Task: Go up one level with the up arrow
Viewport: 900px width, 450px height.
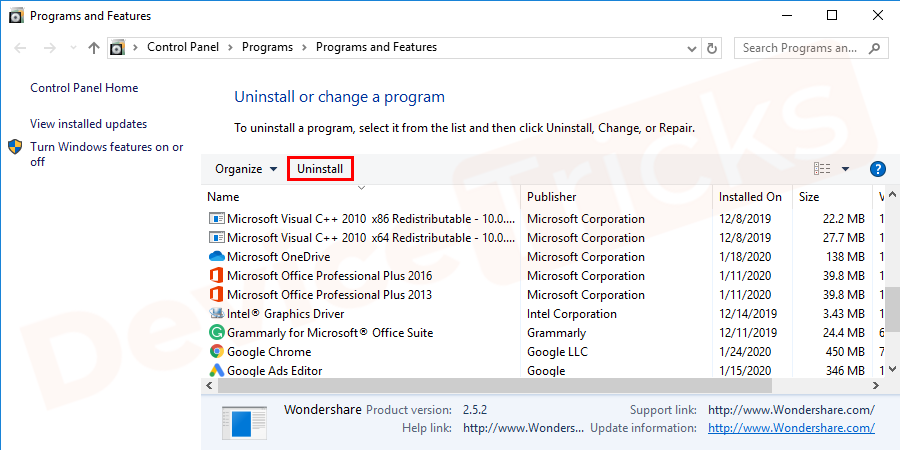Action: click(x=94, y=48)
